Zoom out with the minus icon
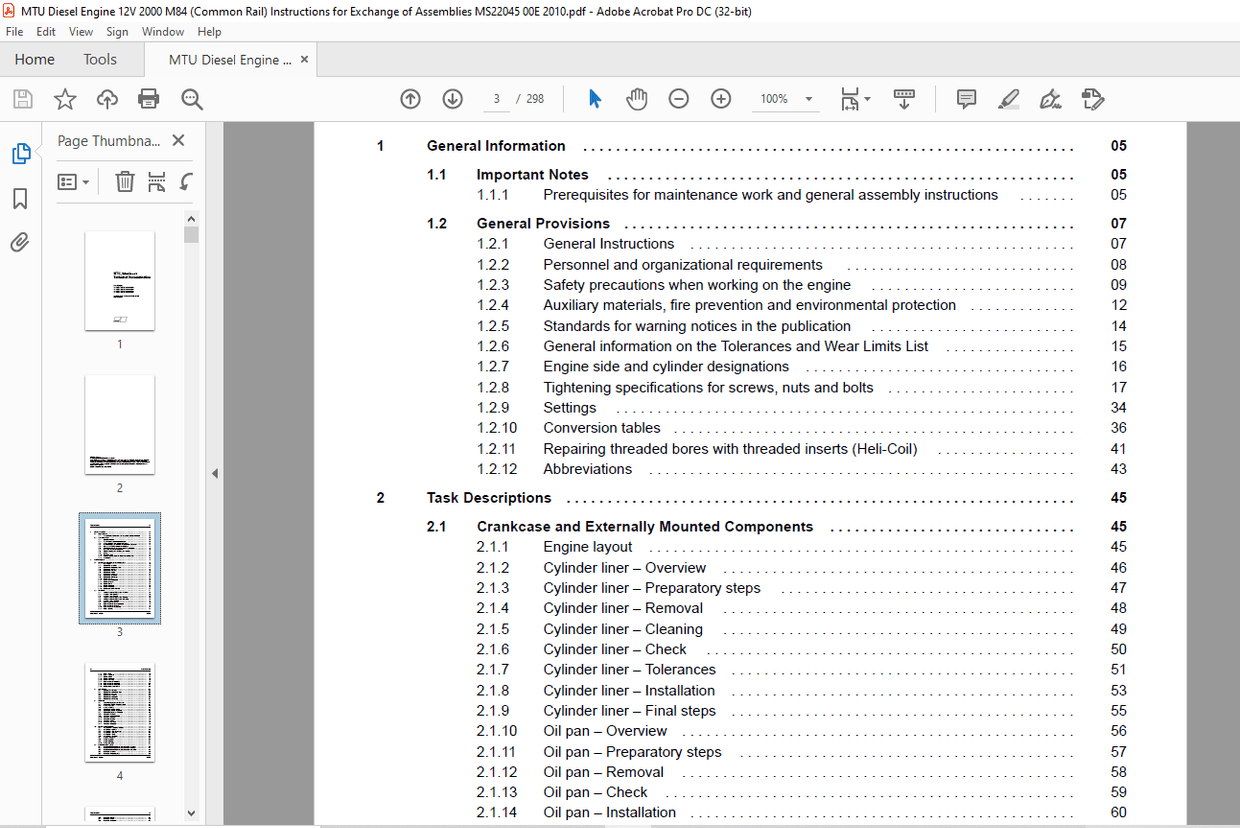Viewport: 1240px width, 828px height. click(679, 99)
